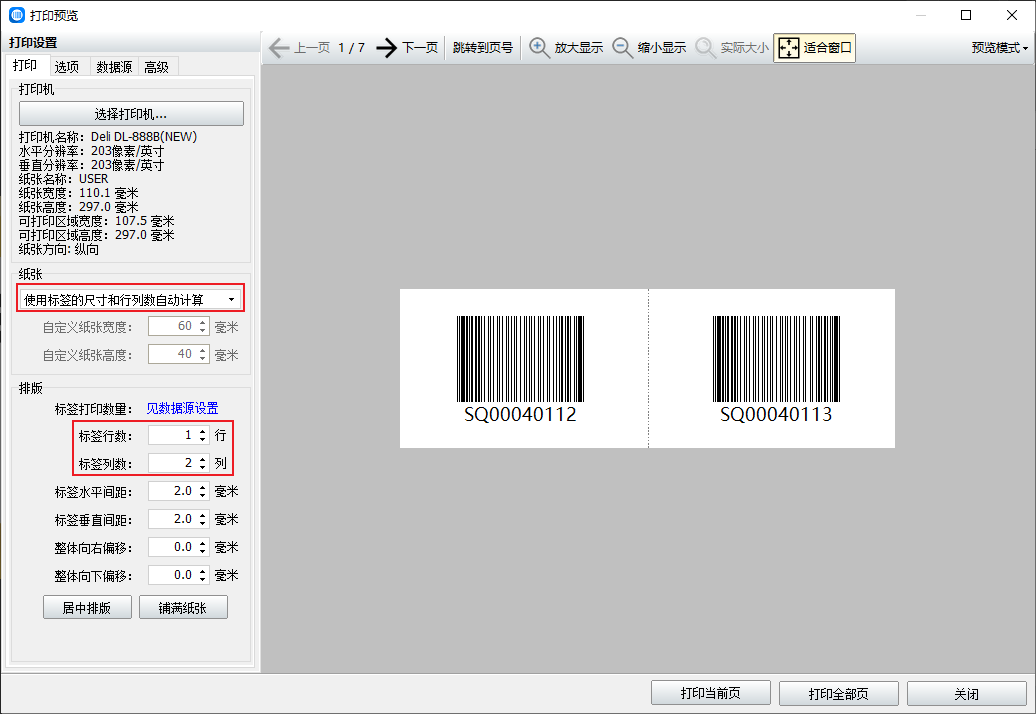Increase 整体向下偏移 with up arrow
Viewport: 1036px width, 714px height.
203,571
